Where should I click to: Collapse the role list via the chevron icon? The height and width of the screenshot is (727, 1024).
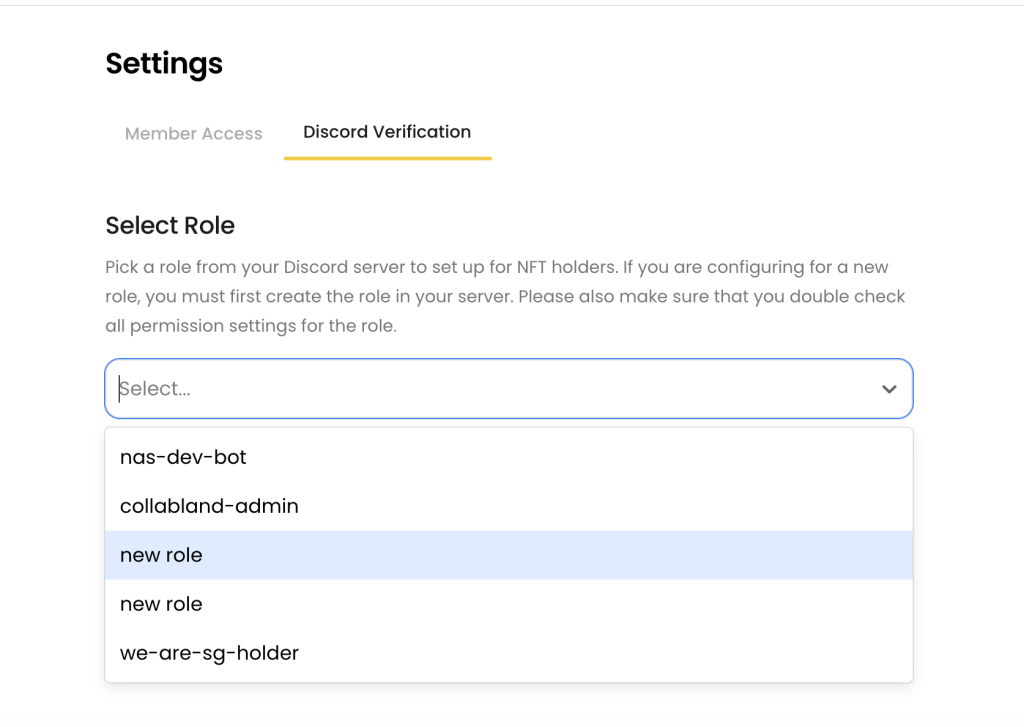[x=888, y=389]
